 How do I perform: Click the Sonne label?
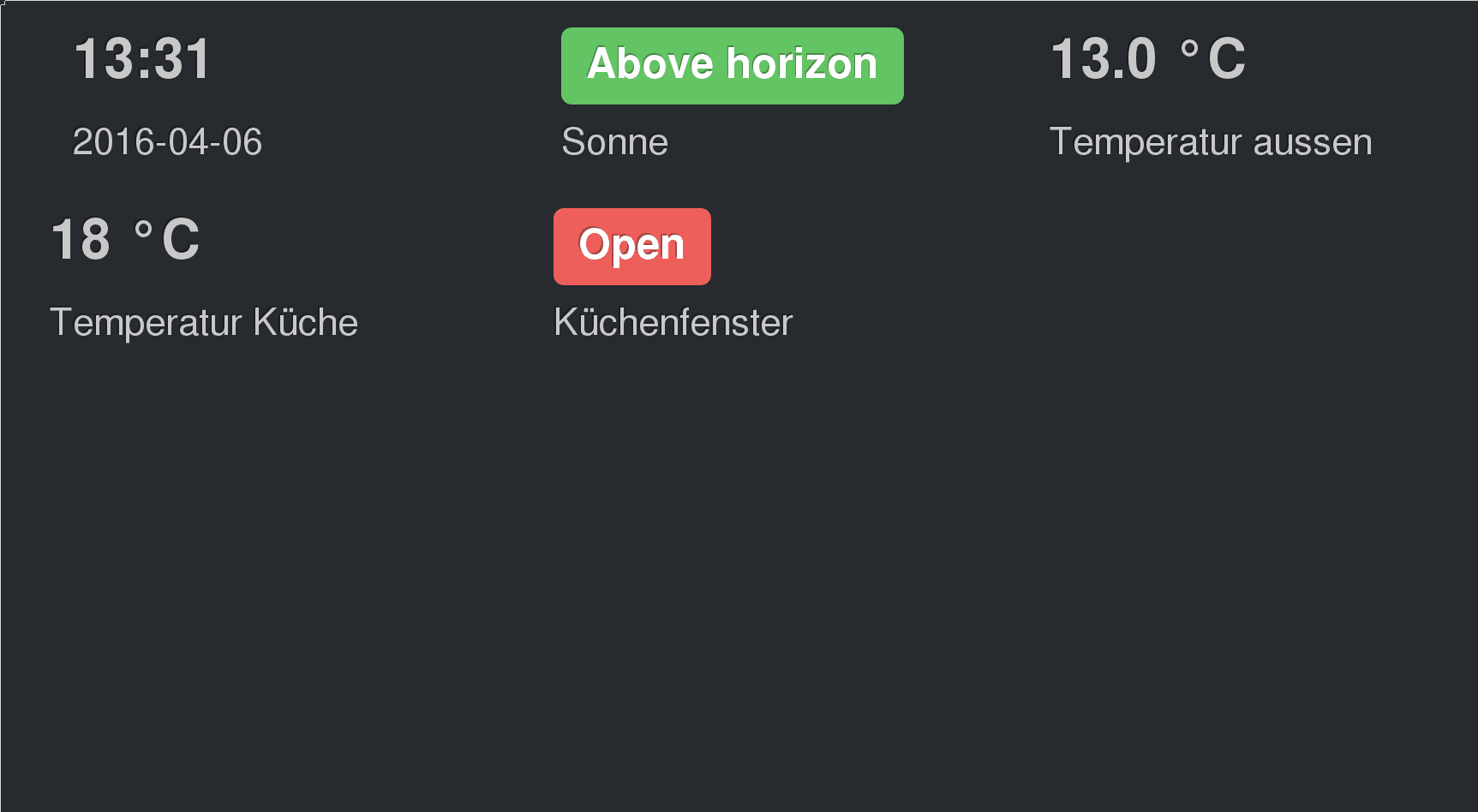614,142
